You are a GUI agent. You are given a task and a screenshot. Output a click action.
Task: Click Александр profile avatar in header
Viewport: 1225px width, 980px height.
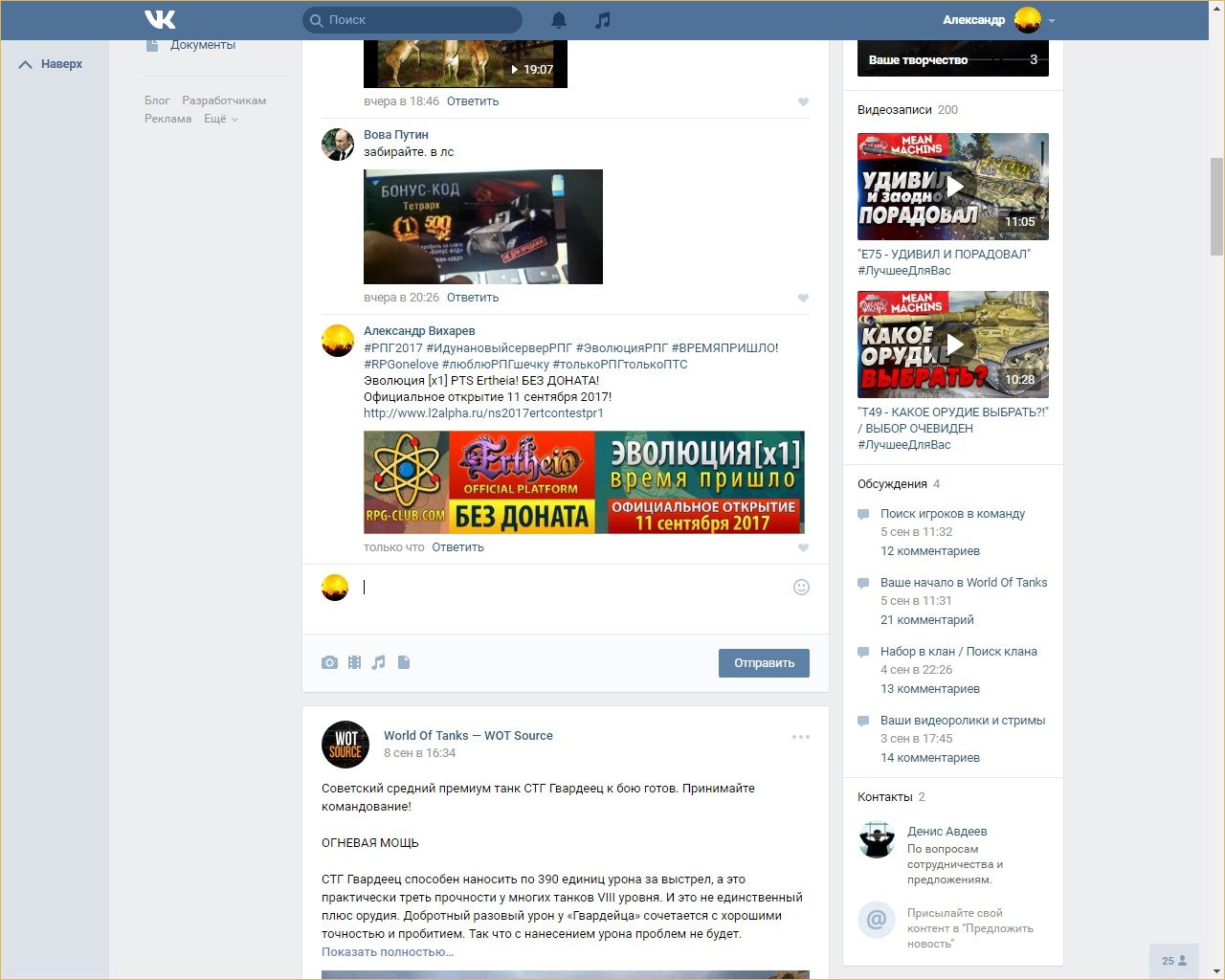(x=1028, y=20)
